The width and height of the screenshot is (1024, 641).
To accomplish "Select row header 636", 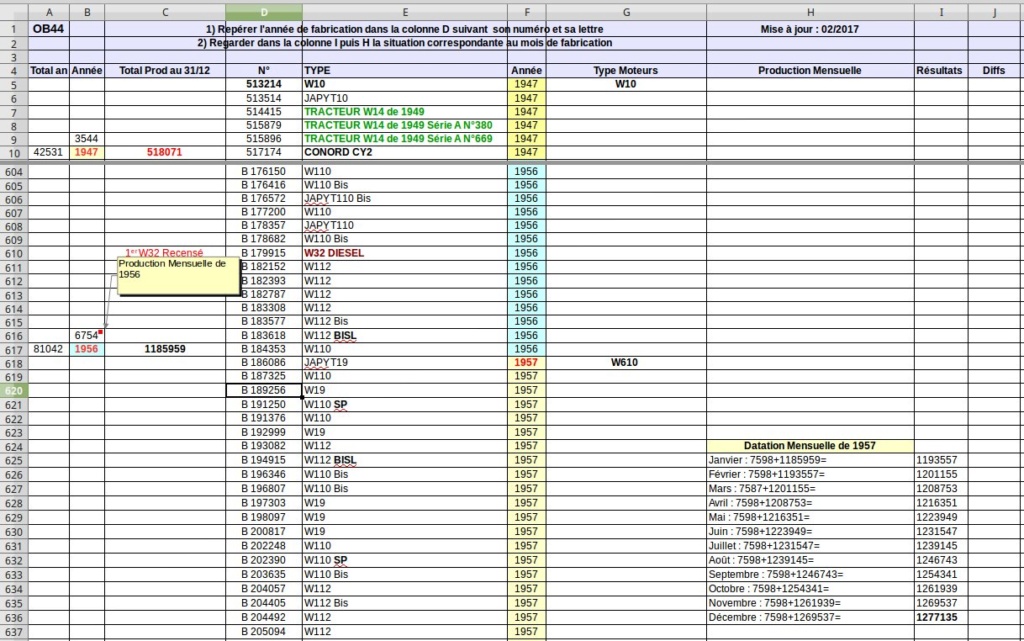I will pyautogui.click(x=14, y=618).
